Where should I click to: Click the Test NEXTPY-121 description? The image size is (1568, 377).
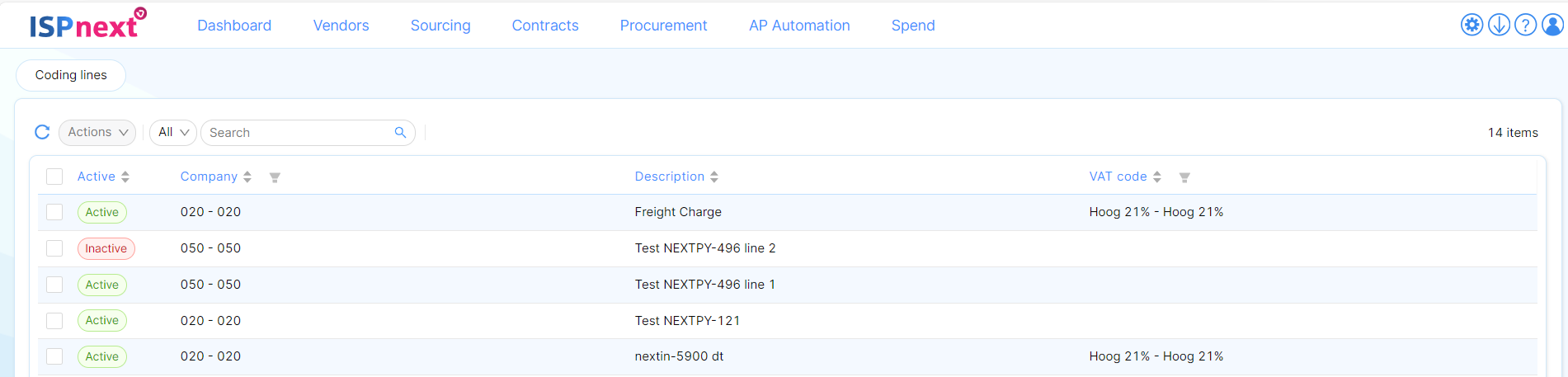point(687,321)
